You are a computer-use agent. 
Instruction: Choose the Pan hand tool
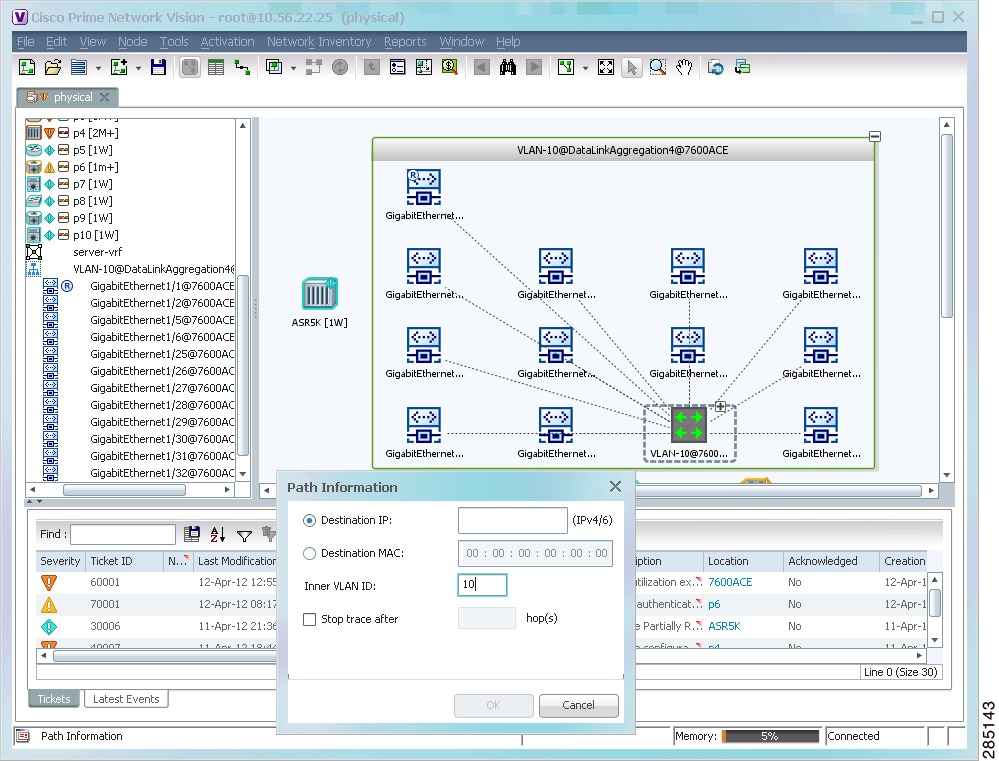(684, 68)
